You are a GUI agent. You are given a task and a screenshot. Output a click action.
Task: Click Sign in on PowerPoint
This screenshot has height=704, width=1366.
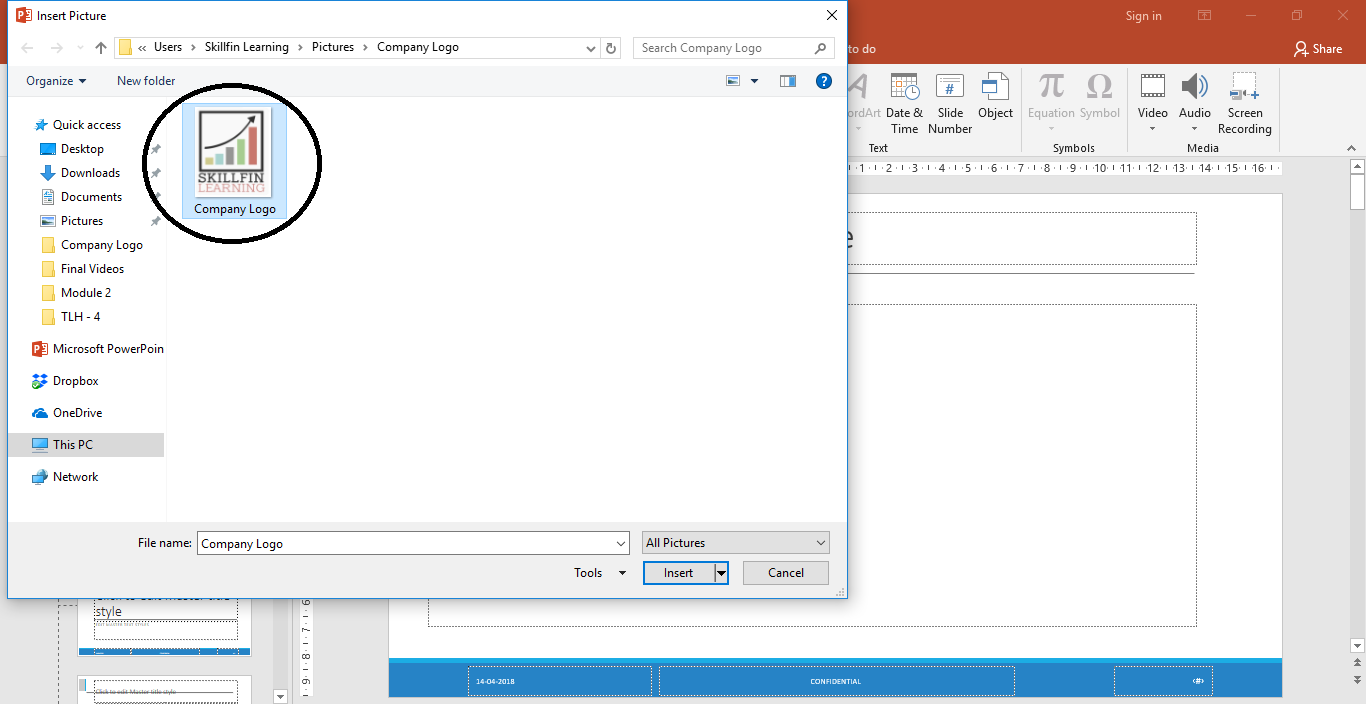pyautogui.click(x=1144, y=16)
